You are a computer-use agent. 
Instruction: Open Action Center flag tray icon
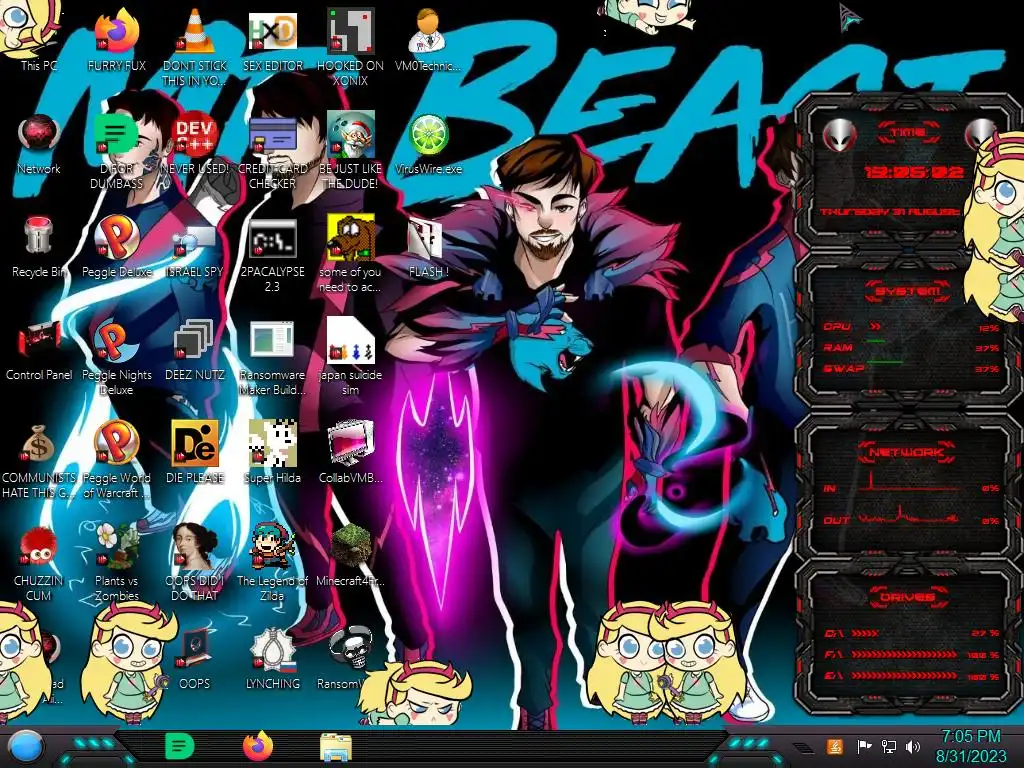tap(864, 746)
